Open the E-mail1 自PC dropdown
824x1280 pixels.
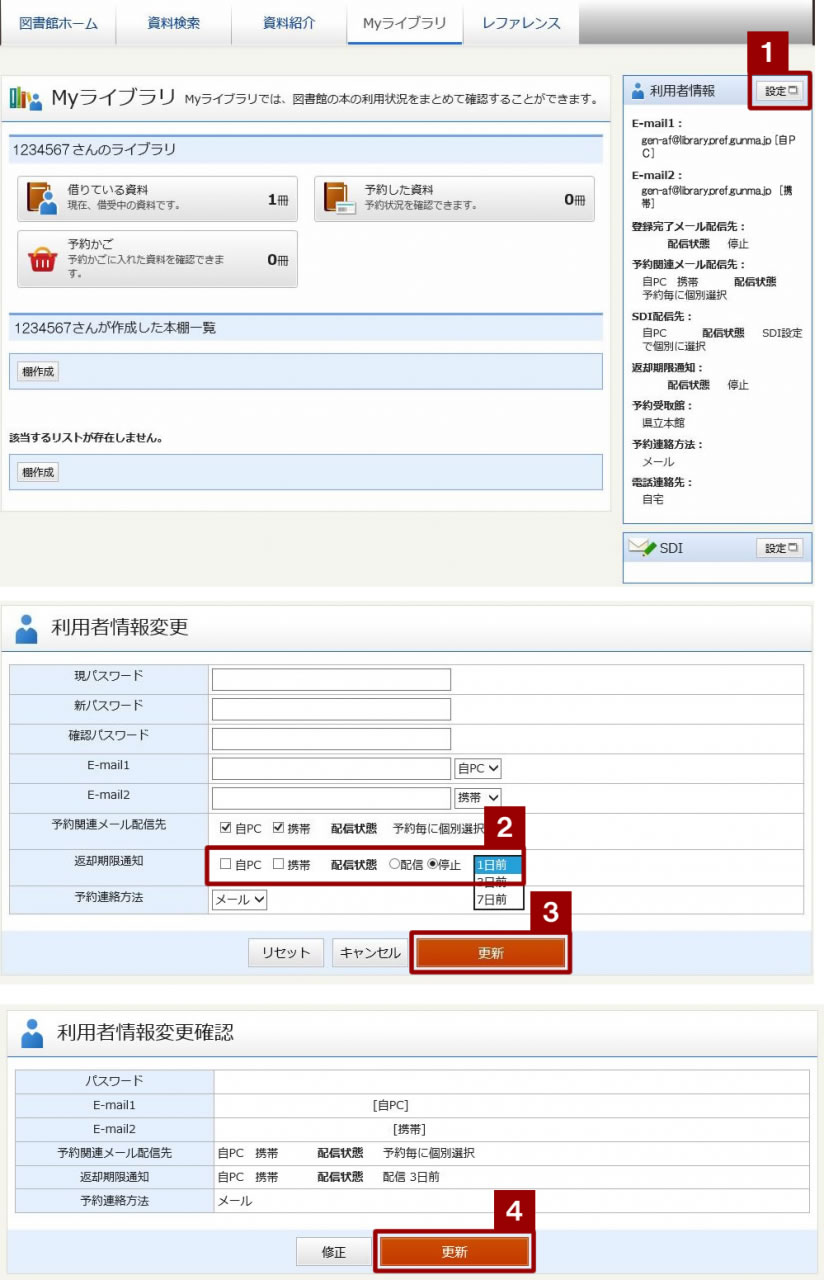tap(477, 768)
